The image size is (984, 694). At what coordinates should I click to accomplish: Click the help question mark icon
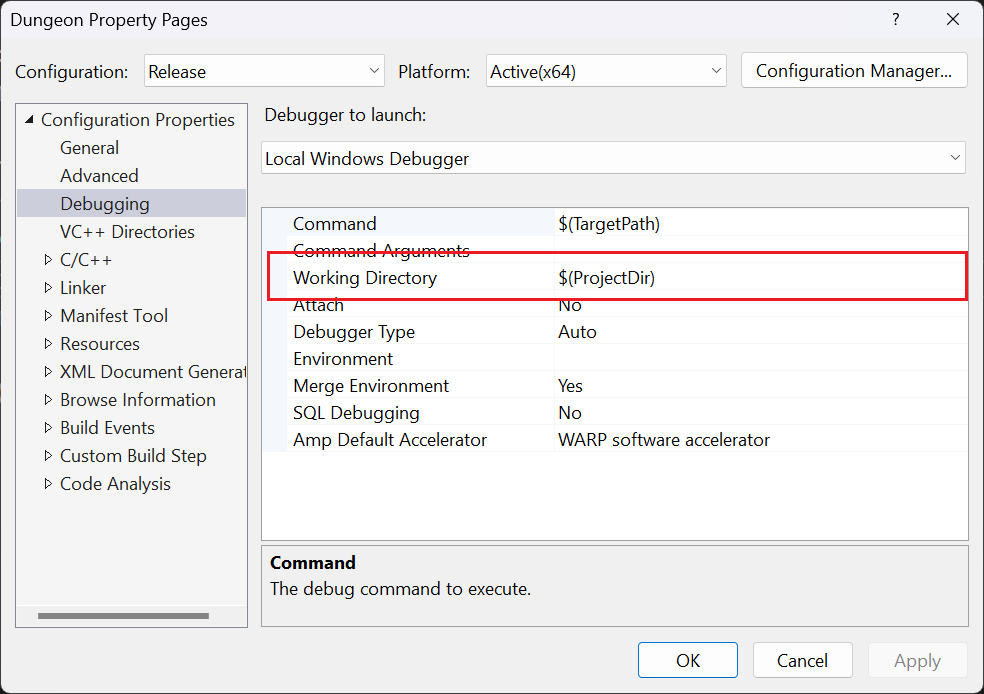895,19
